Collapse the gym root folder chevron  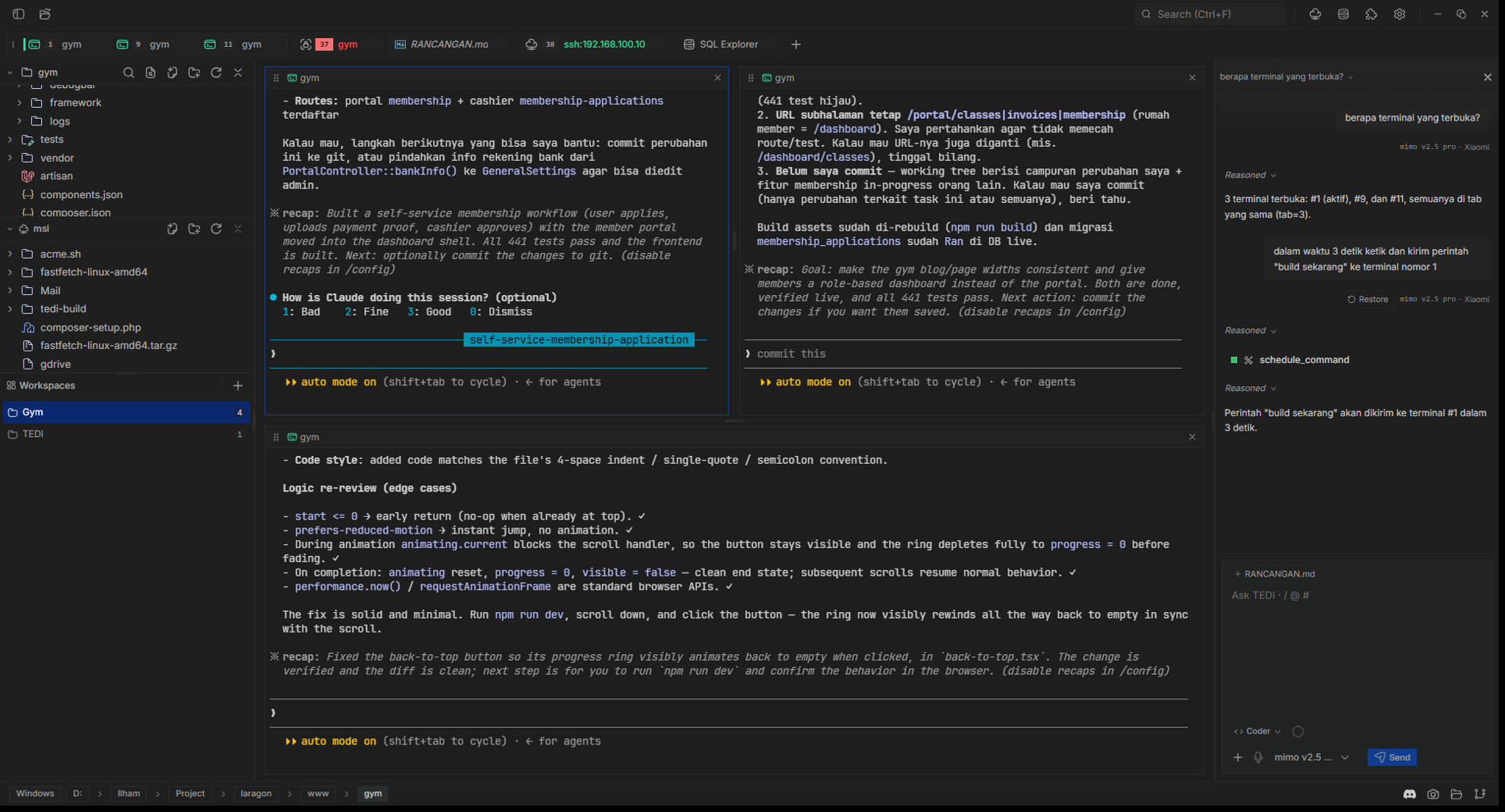[x=10, y=72]
